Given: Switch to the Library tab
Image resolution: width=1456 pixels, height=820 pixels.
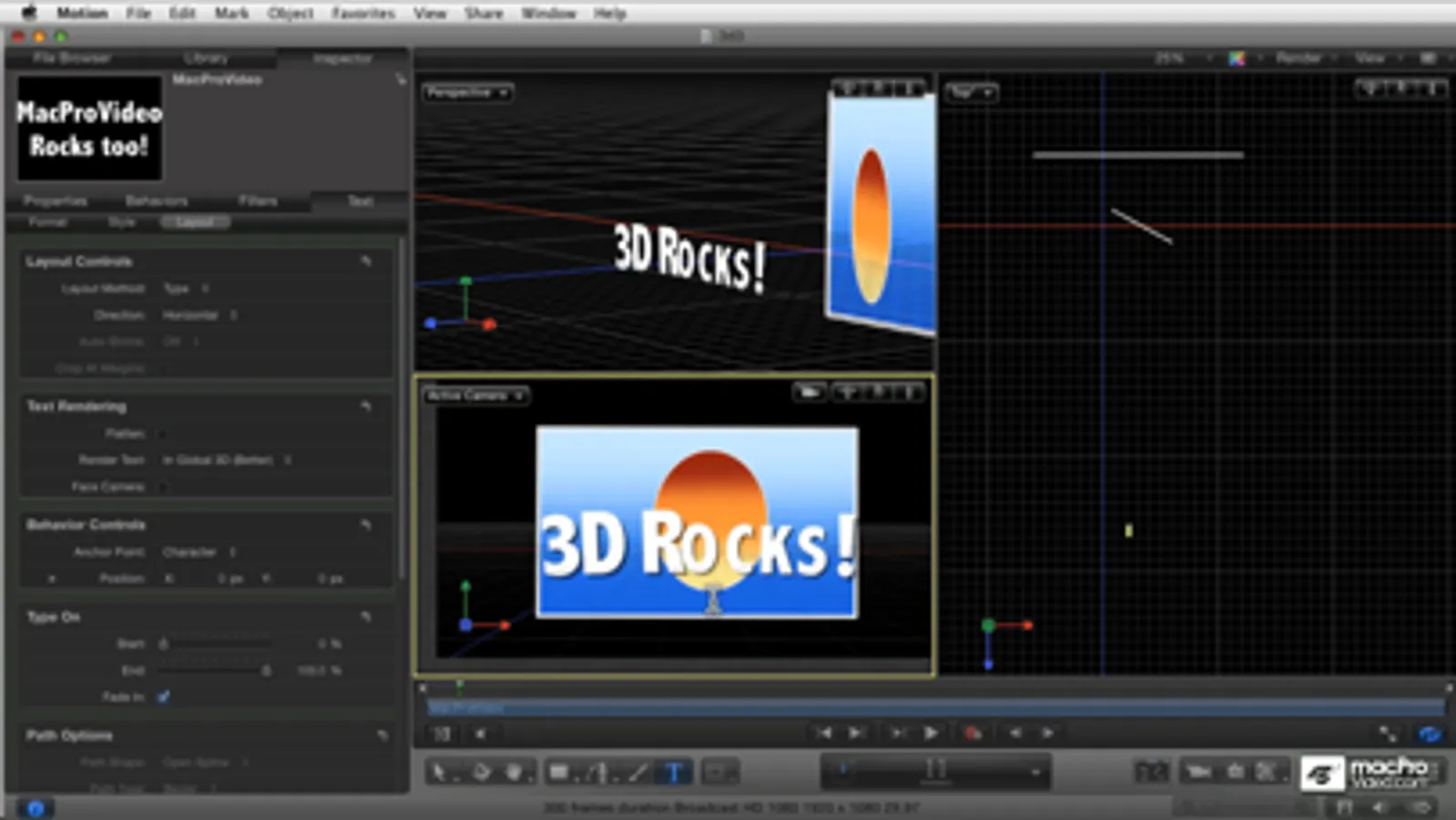Looking at the screenshot, I should point(207,58).
